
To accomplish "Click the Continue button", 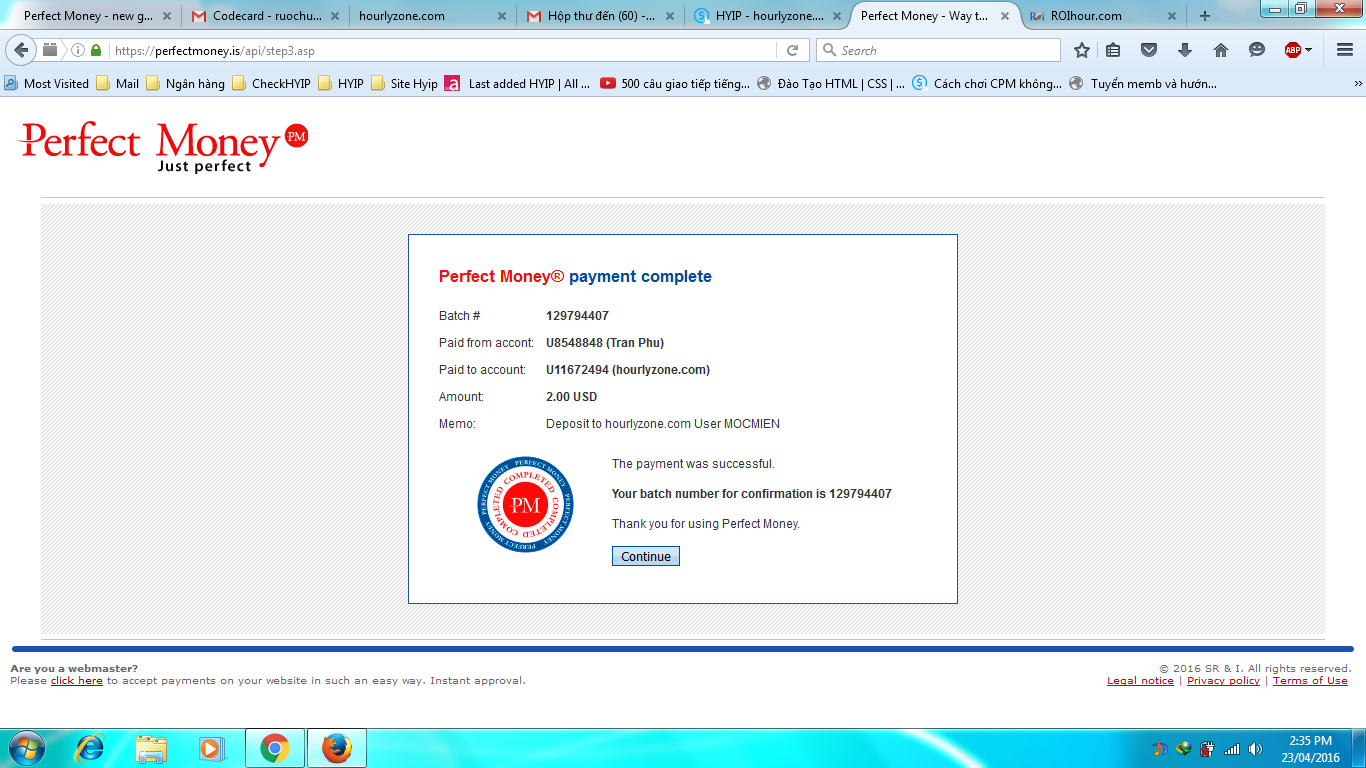I will [646, 556].
